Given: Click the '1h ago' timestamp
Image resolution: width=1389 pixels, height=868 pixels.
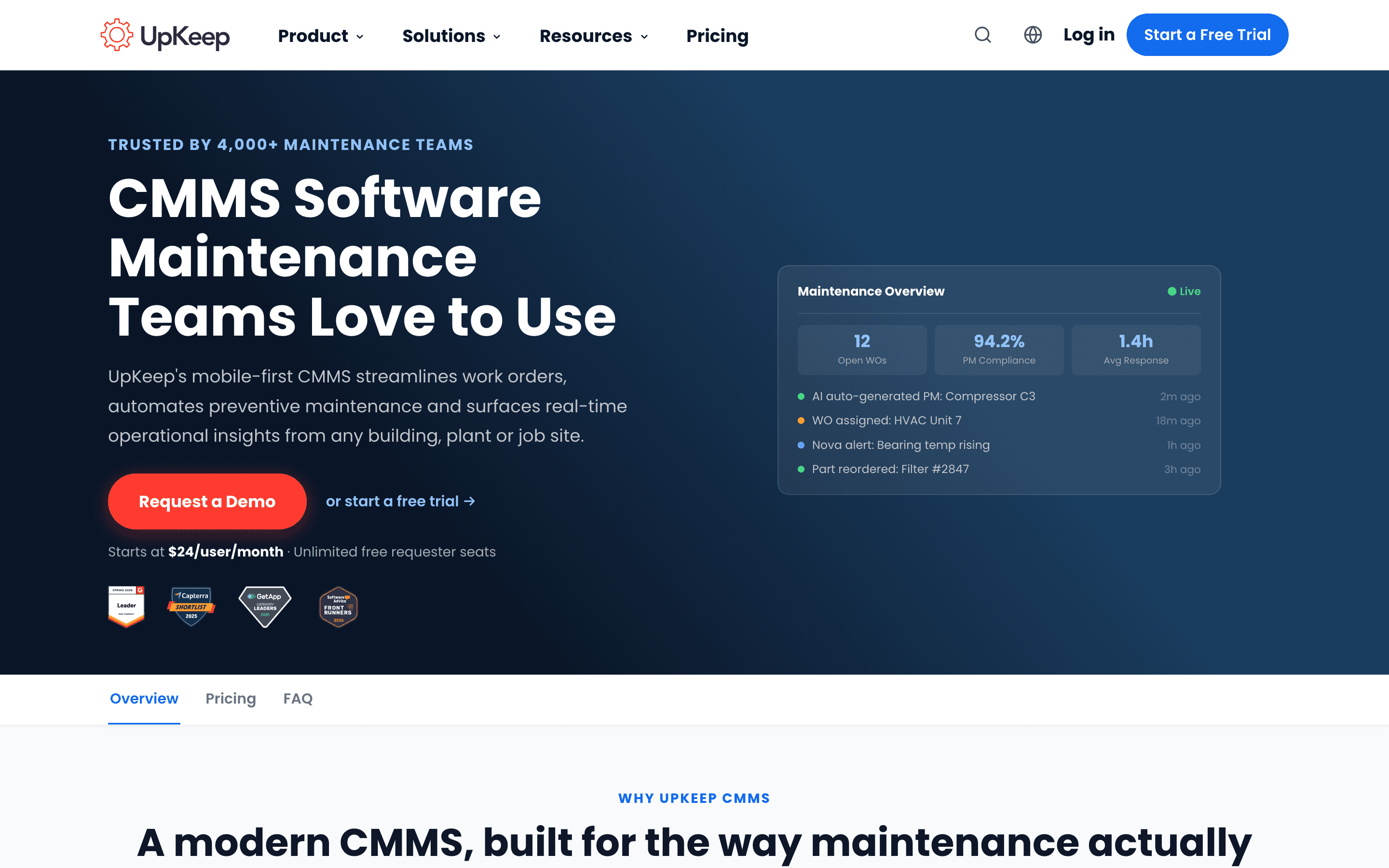Looking at the screenshot, I should [1184, 446].
